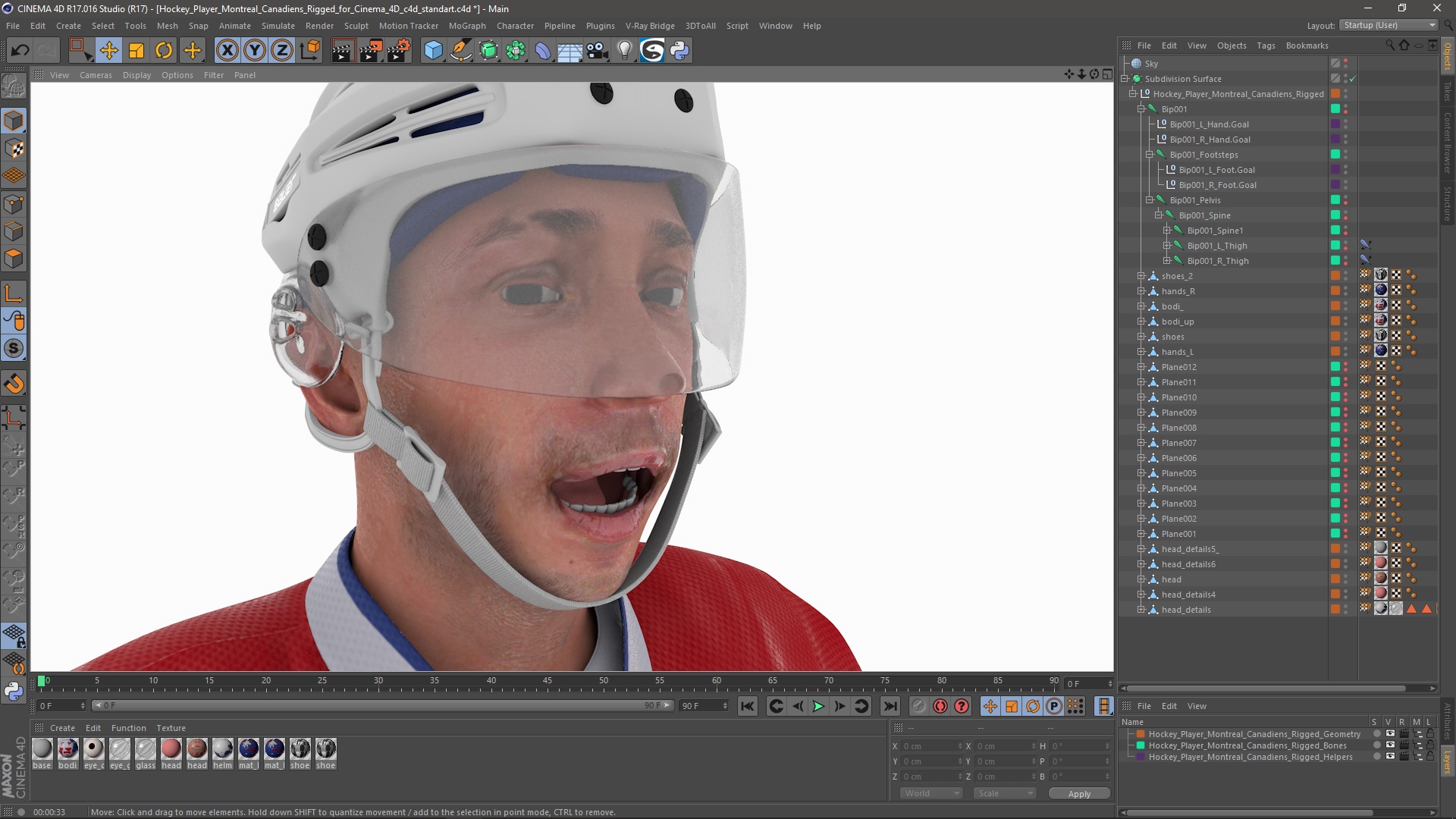Open Edit Render Settings icon
The image size is (1456, 819).
tap(399, 51)
